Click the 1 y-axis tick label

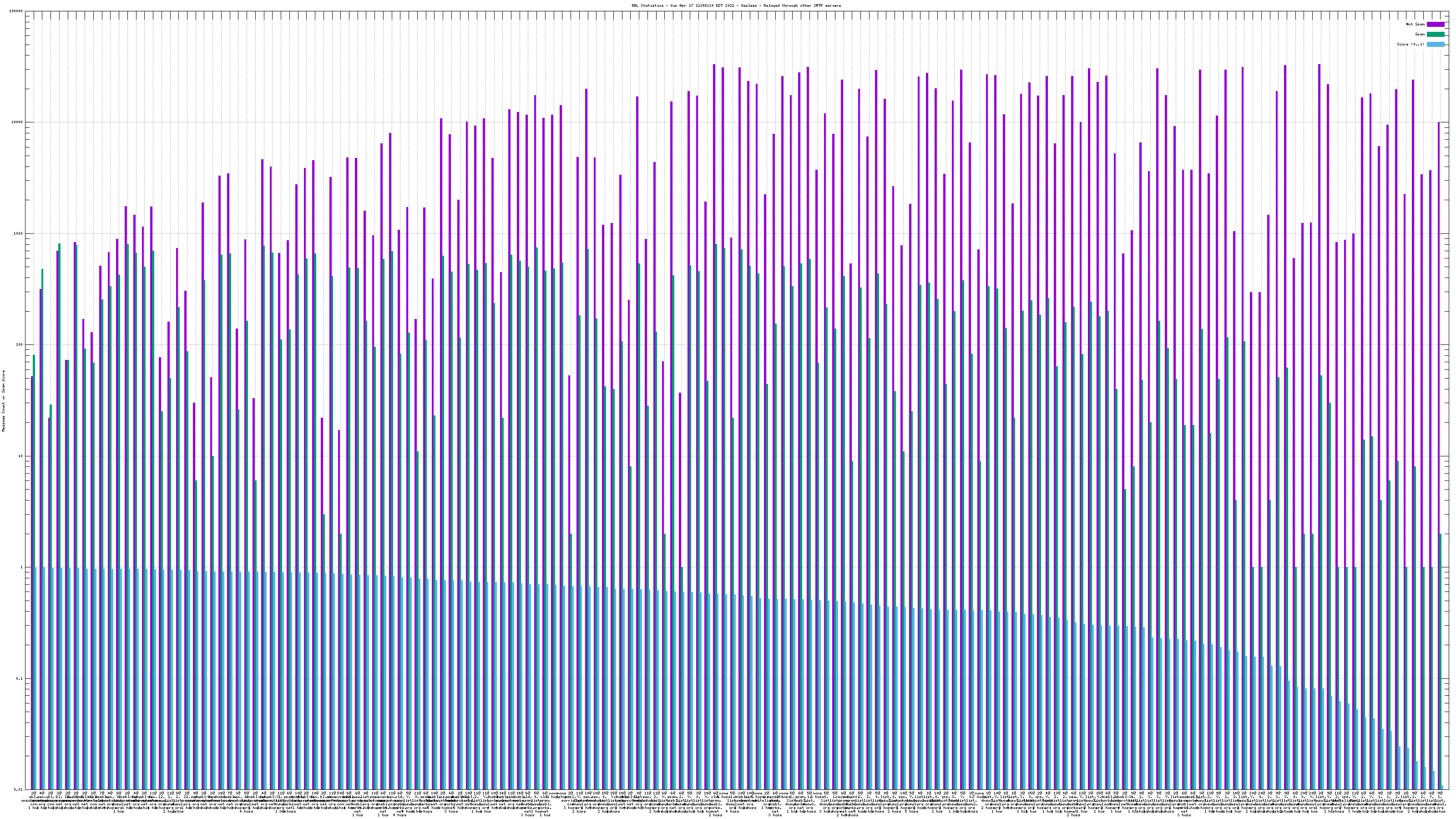coord(21,567)
